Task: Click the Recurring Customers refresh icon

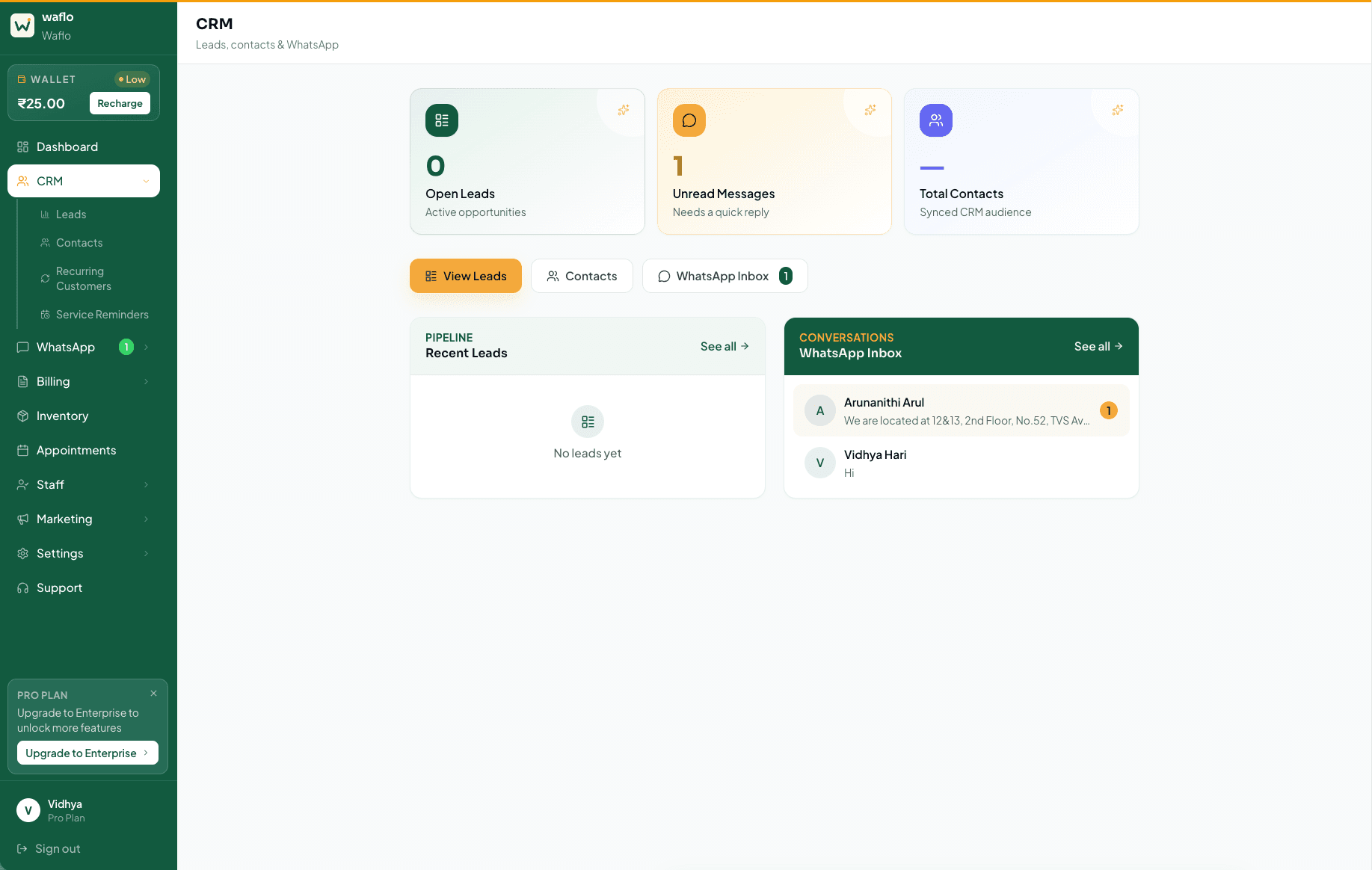Action: click(x=45, y=279)
